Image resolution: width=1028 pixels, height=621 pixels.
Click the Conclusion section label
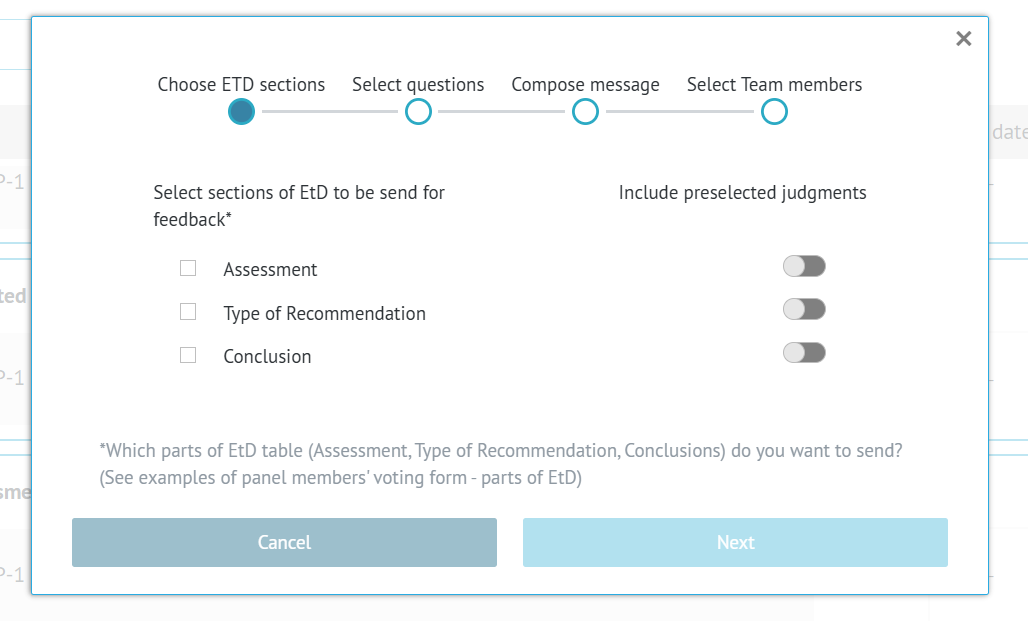[267, 357]
